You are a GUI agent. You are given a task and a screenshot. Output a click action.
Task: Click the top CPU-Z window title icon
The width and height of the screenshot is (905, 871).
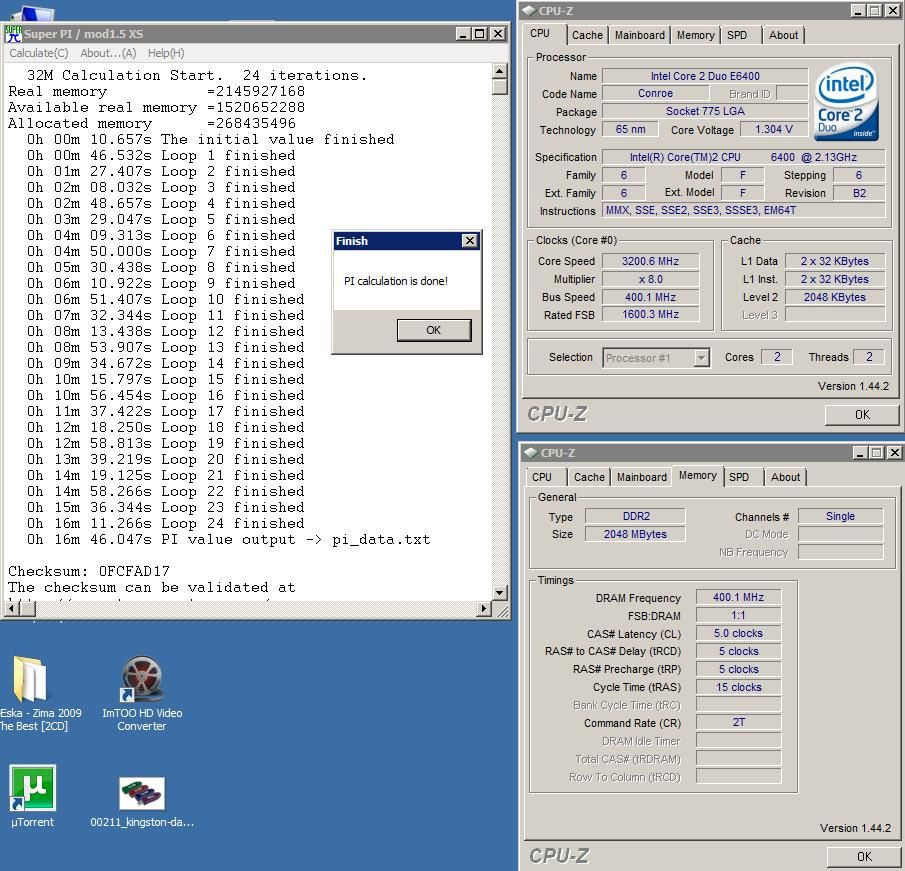click(x=529, y=11)
